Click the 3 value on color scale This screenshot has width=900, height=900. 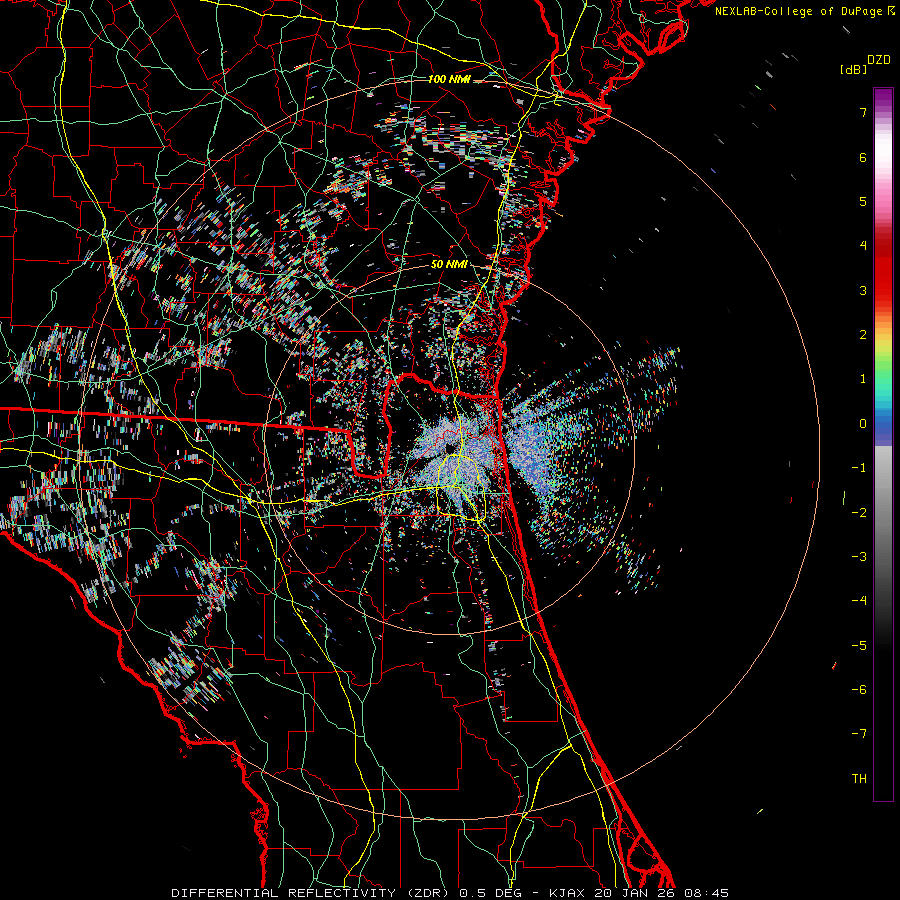click(x=863, y=290)
